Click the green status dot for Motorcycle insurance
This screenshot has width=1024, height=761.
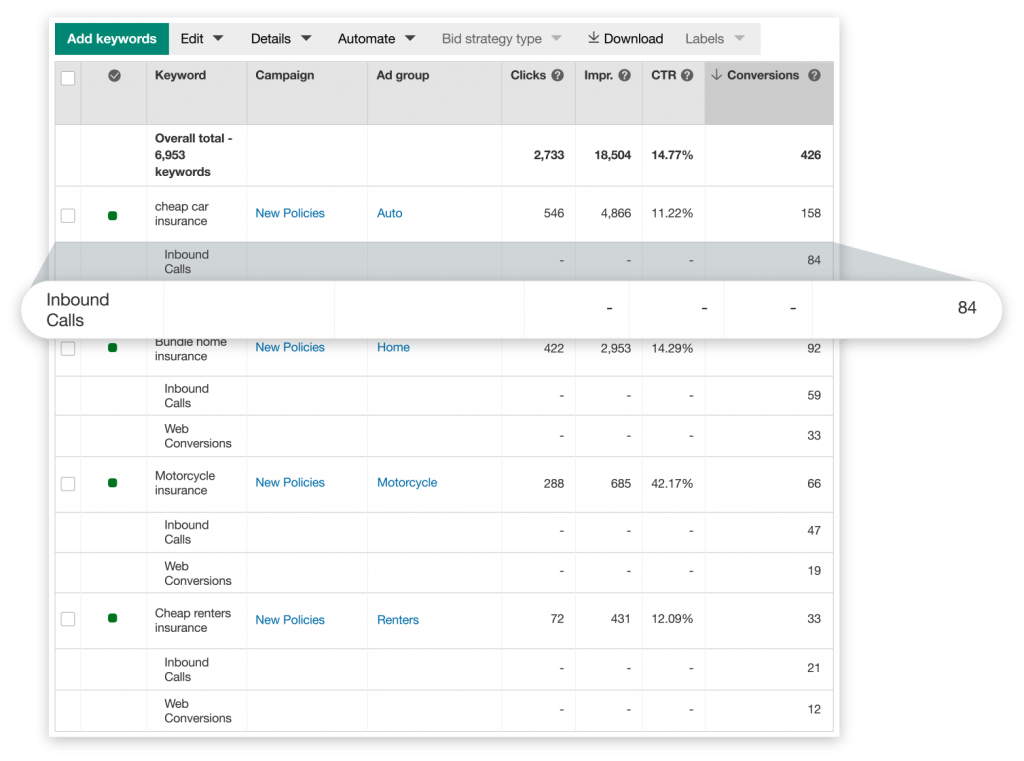click(112, 483)
